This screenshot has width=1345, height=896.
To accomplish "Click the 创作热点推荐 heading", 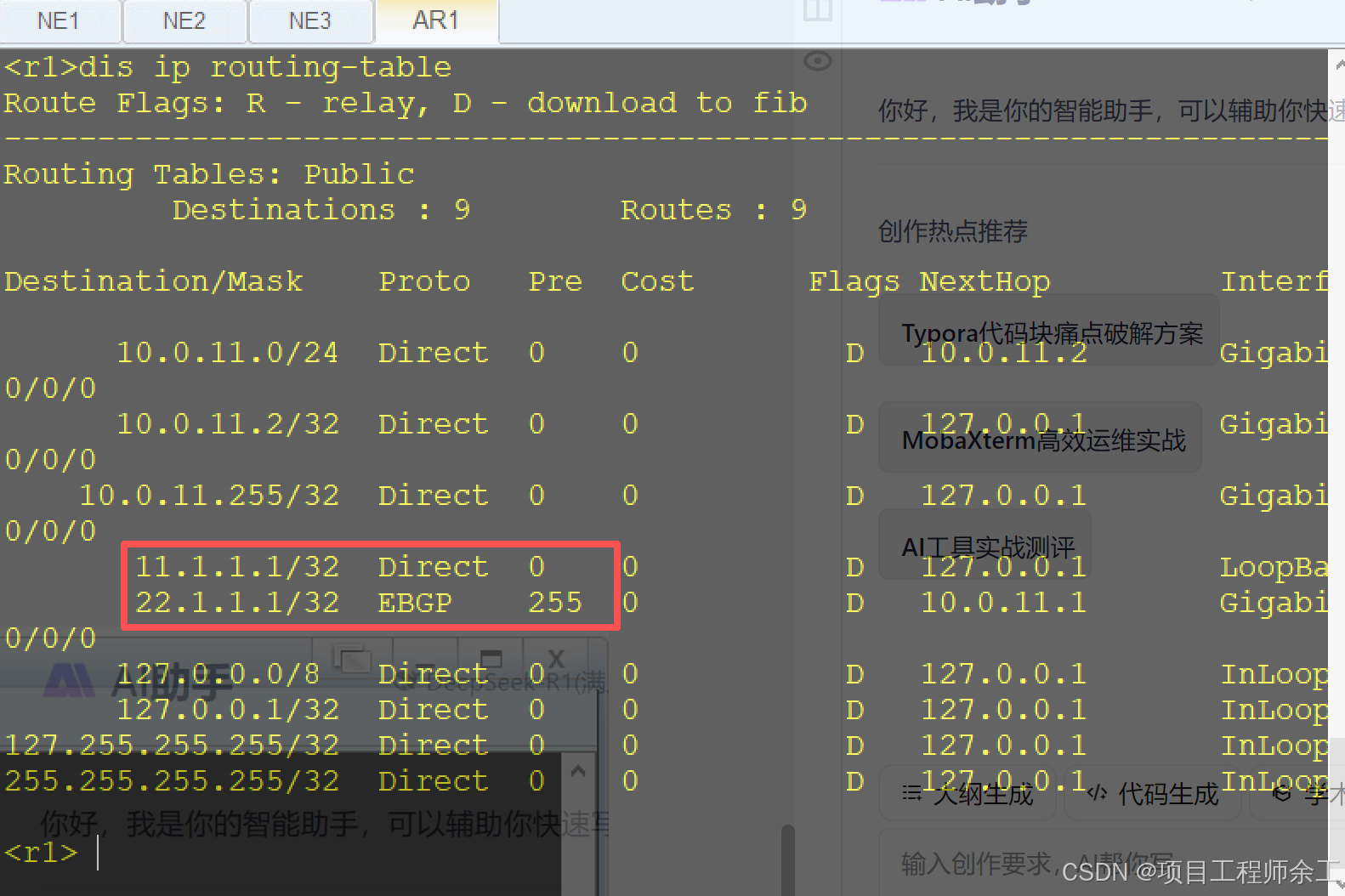I will point(953,230).
